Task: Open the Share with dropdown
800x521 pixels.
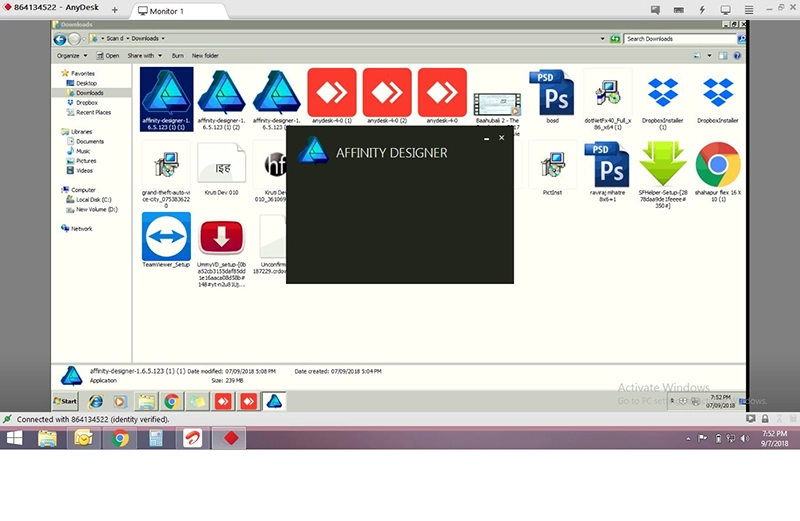Action: [144, 56]
